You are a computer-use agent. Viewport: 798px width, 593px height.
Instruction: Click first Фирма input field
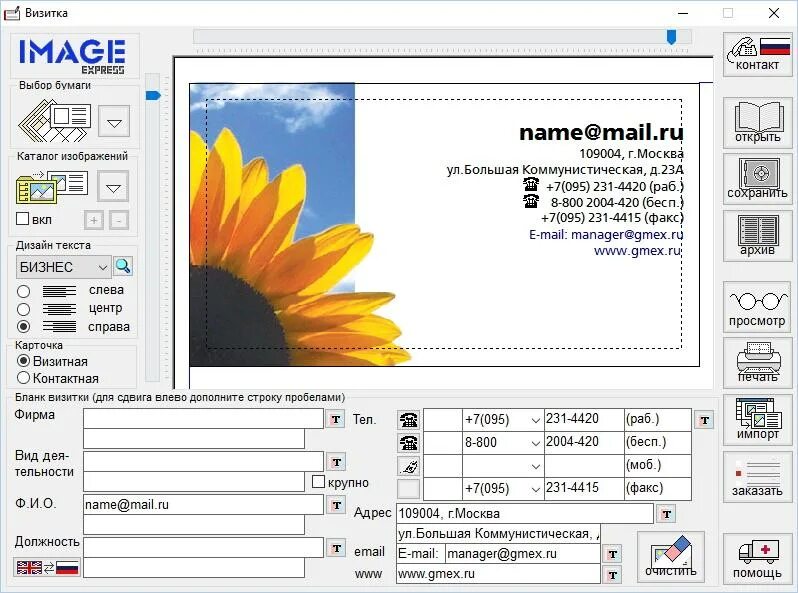click(204, 419)
